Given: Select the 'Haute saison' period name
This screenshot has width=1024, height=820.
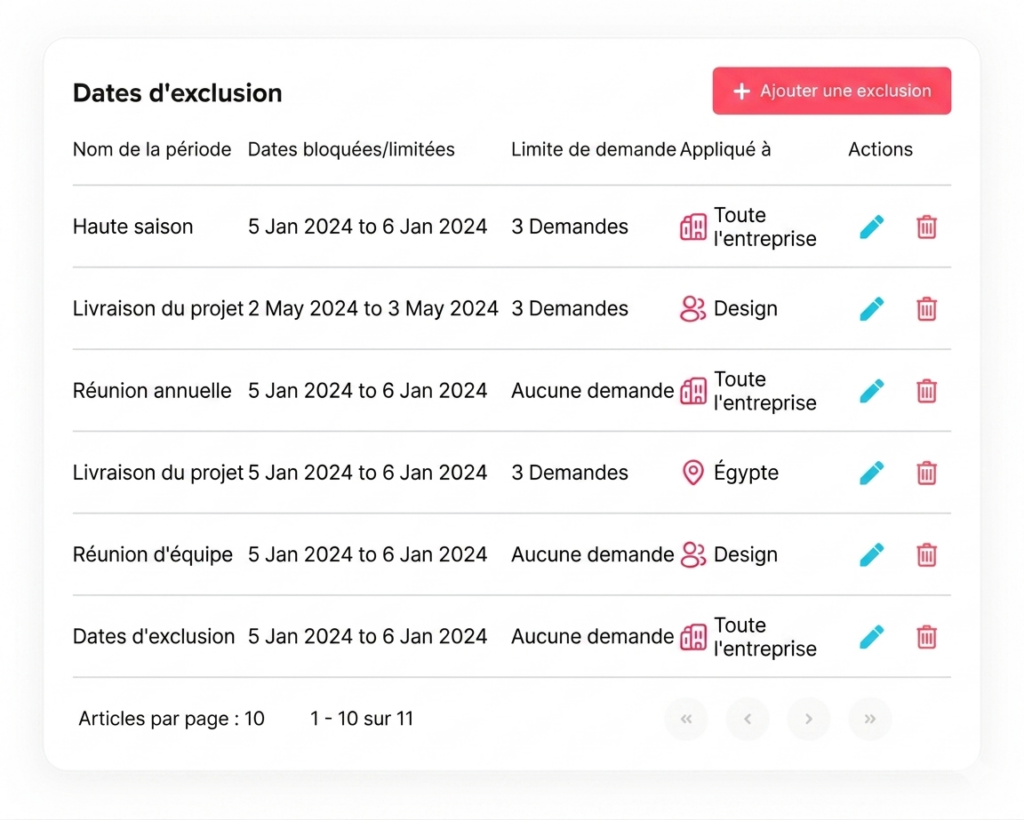Looking at the screenshot, I should pyautogui.click(x=133, y=227).
